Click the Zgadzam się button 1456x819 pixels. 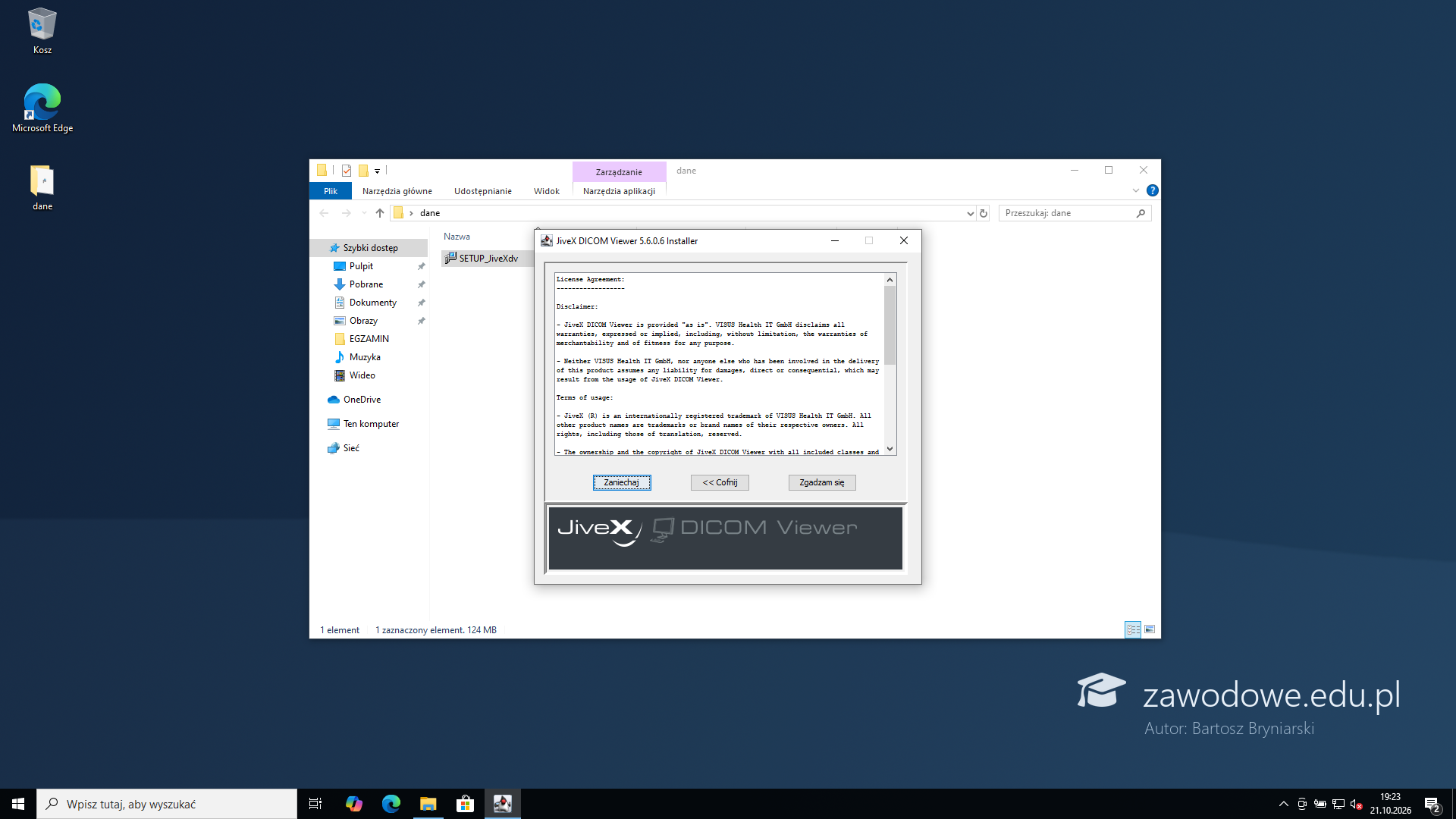(x=822, y=482)
